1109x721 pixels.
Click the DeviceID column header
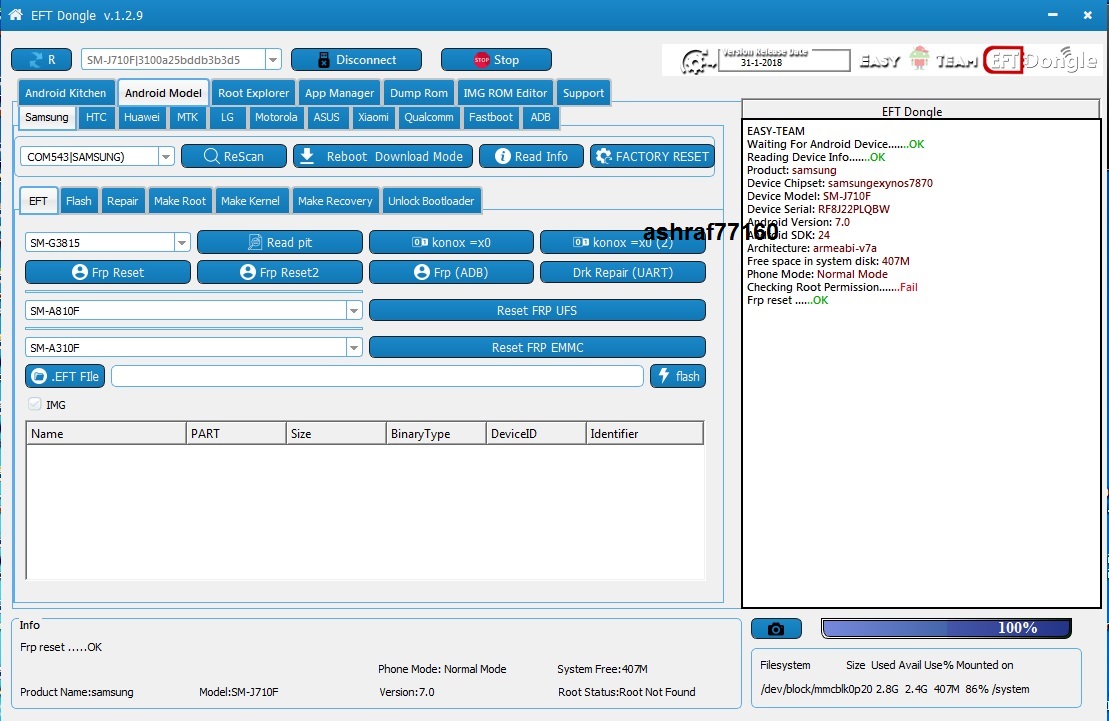pos(536,433)
